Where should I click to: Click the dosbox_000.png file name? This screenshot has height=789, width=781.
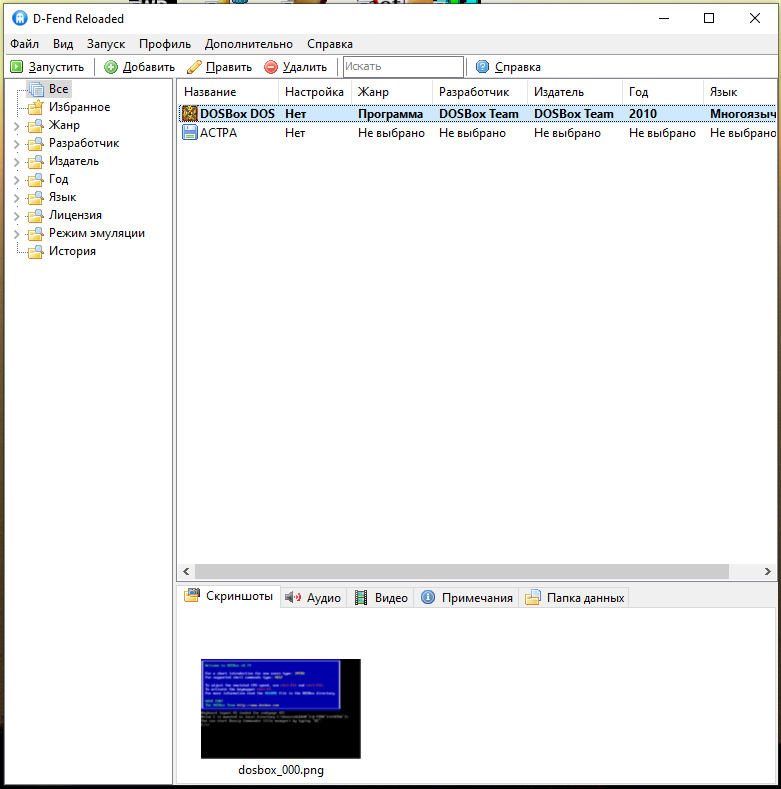click(281, 770)
